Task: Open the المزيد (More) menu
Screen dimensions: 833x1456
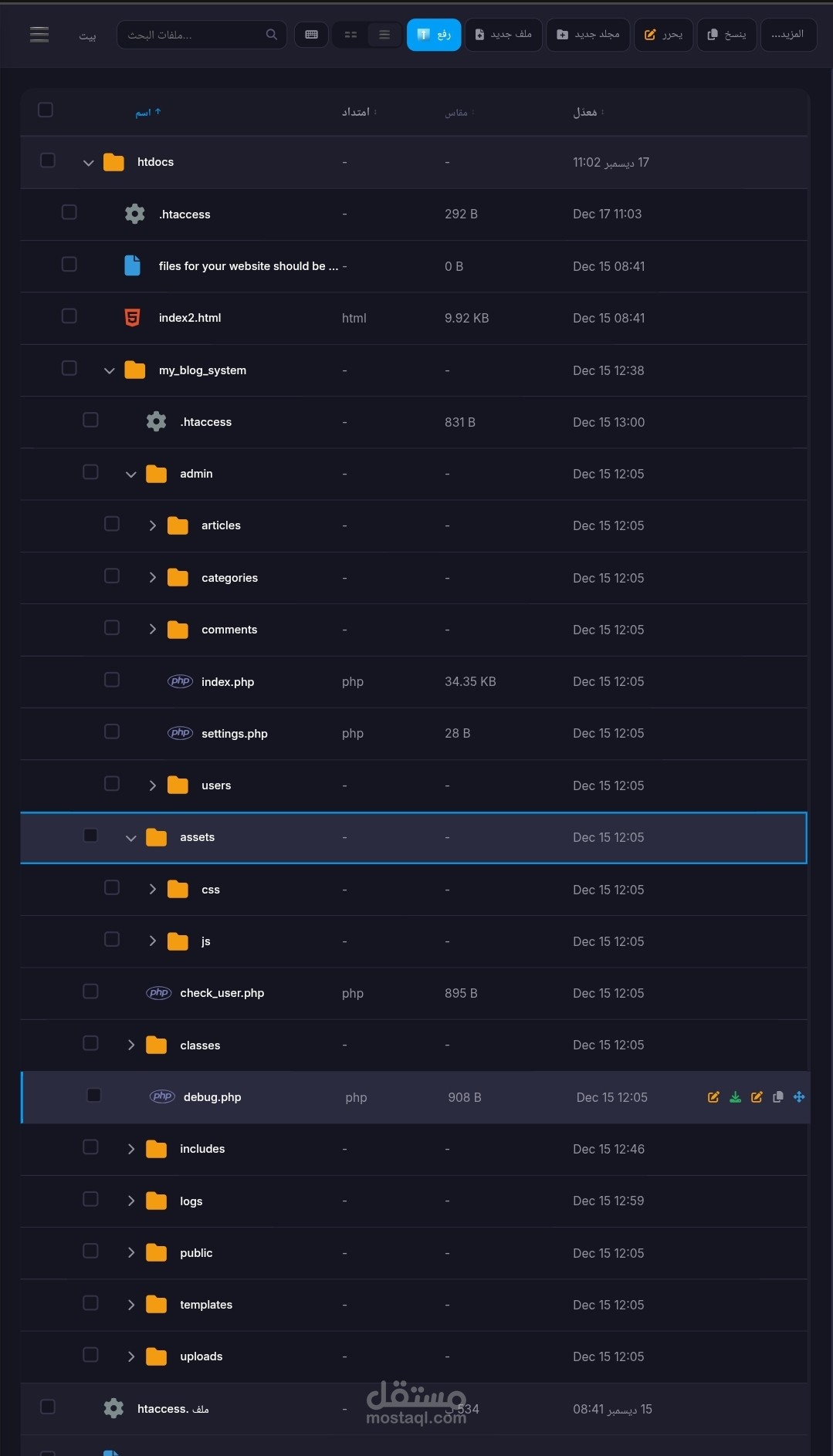Action: [788, 35]
